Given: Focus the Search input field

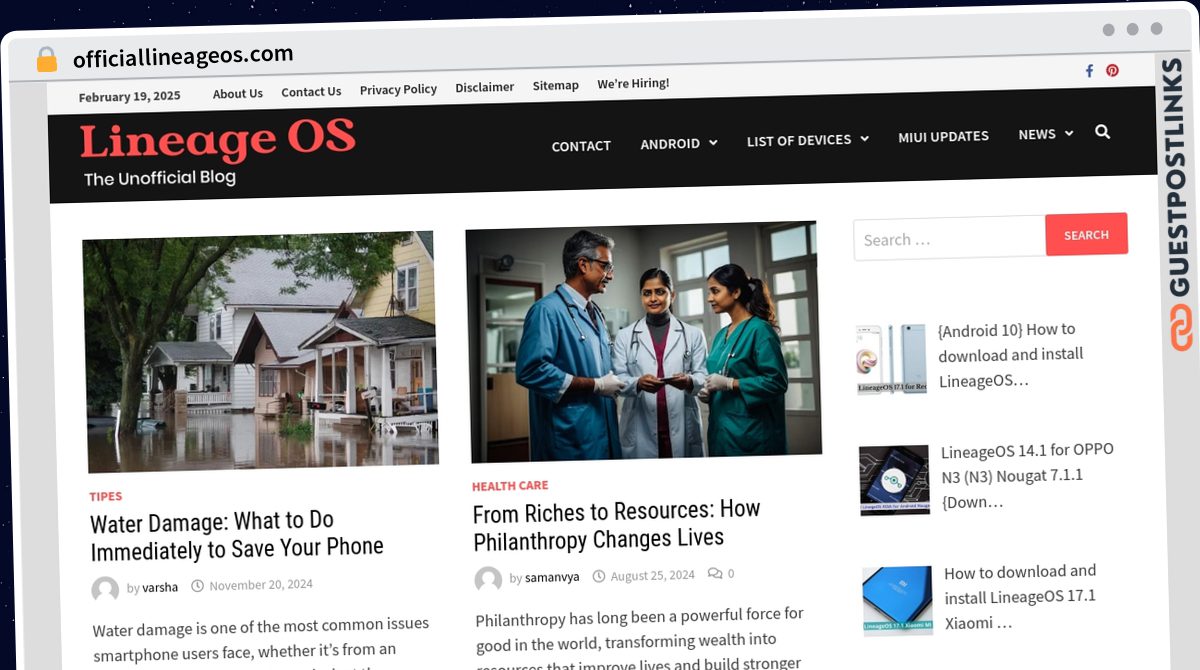Looking at the screenshot, I should coord(949,238).
